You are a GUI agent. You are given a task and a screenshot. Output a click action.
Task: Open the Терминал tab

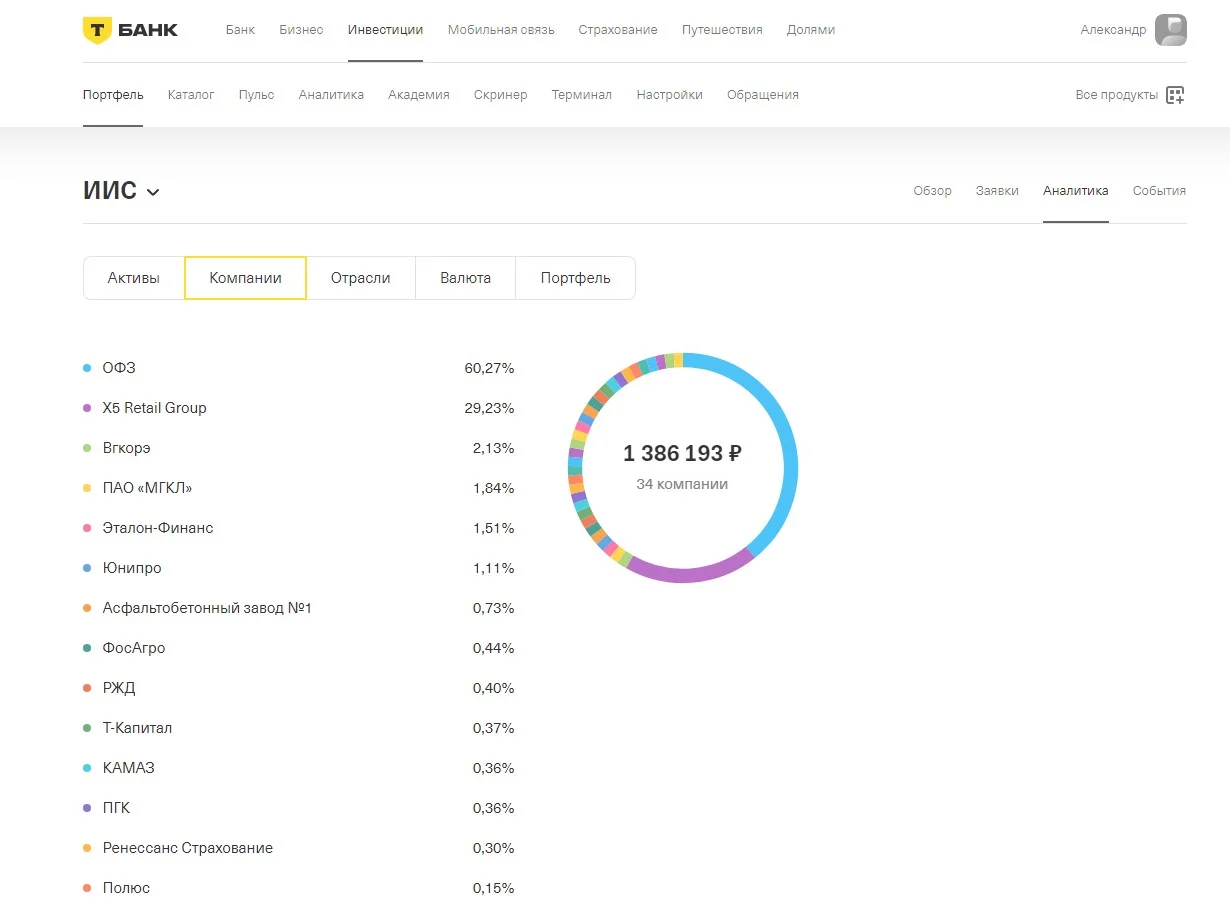(x=581, y=95)
